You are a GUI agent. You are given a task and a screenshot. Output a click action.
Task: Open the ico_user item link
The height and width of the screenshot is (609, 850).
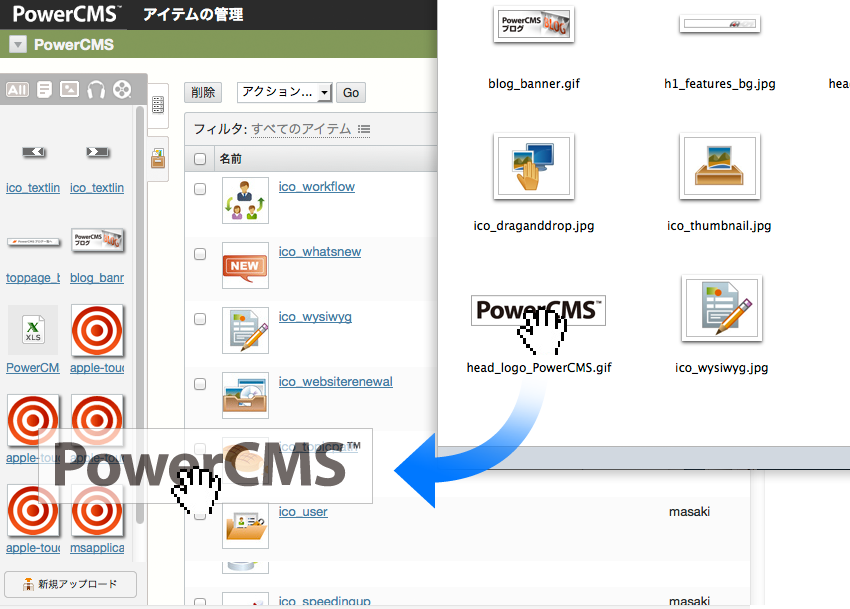click(x=303, y=512)
